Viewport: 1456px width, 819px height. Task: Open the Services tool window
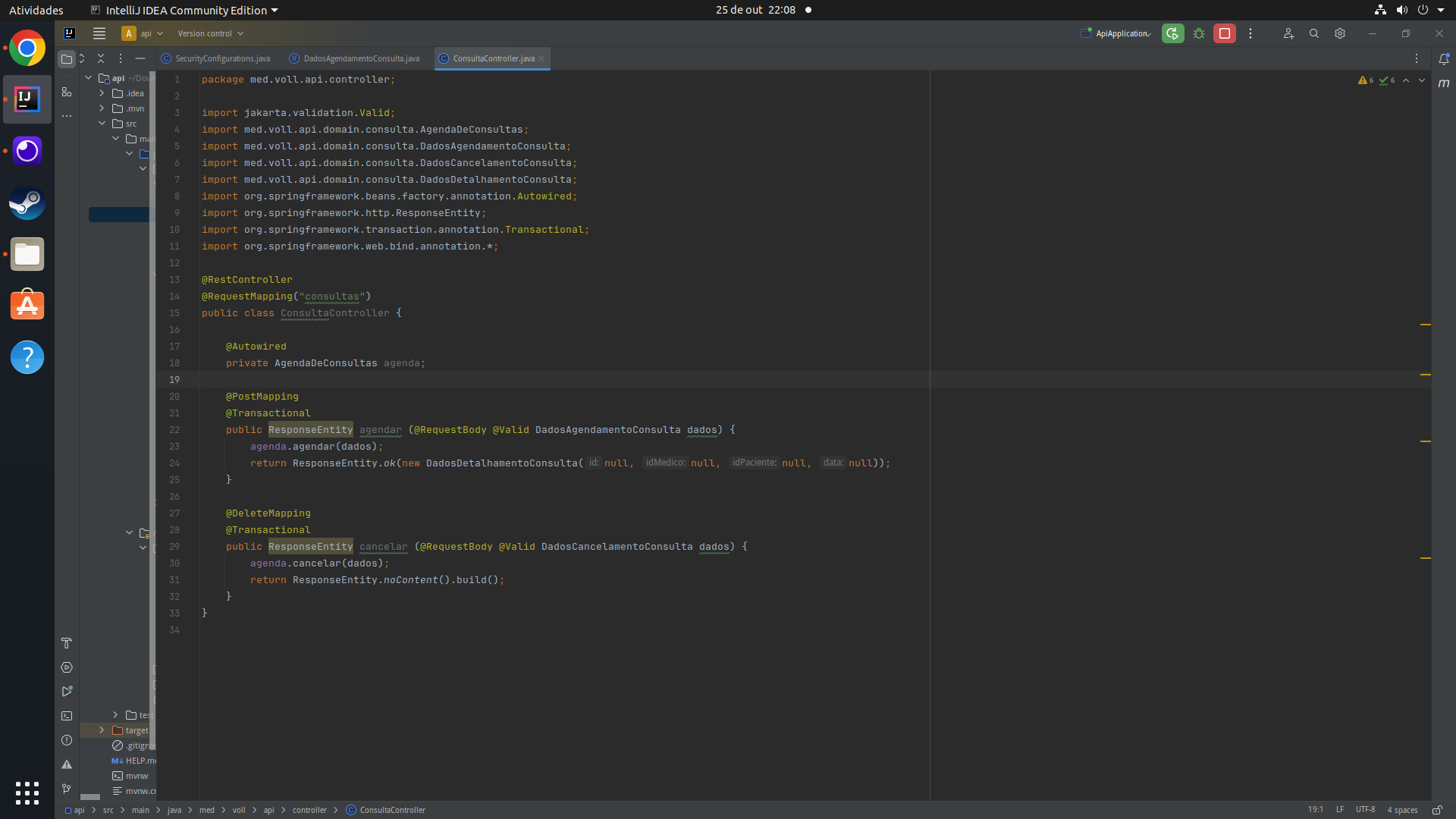[x=67, y=667]
